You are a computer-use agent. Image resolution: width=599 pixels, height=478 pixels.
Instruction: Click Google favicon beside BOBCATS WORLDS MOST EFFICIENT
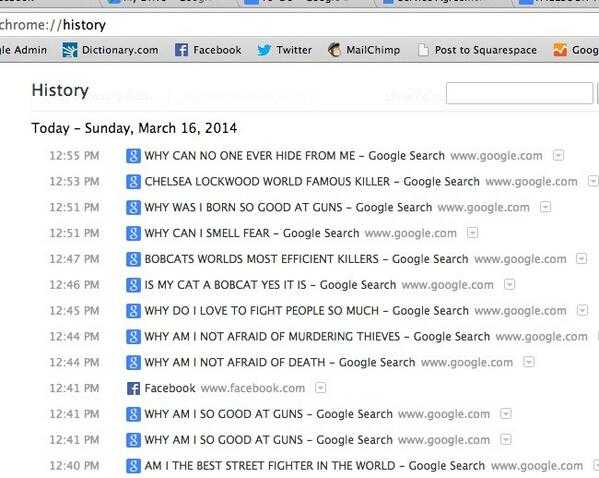133,259
